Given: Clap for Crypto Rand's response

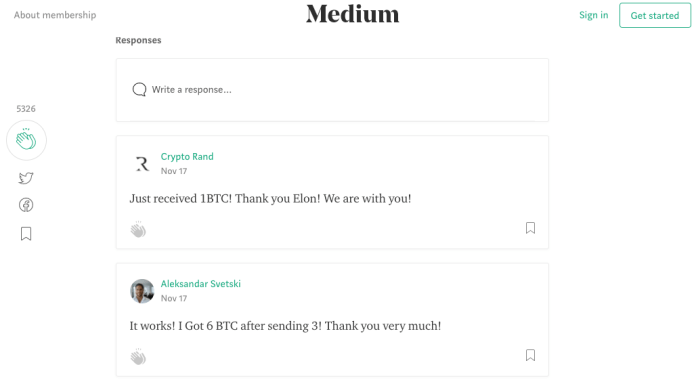Looking at the screenshot, I should [x=138, y=229].
